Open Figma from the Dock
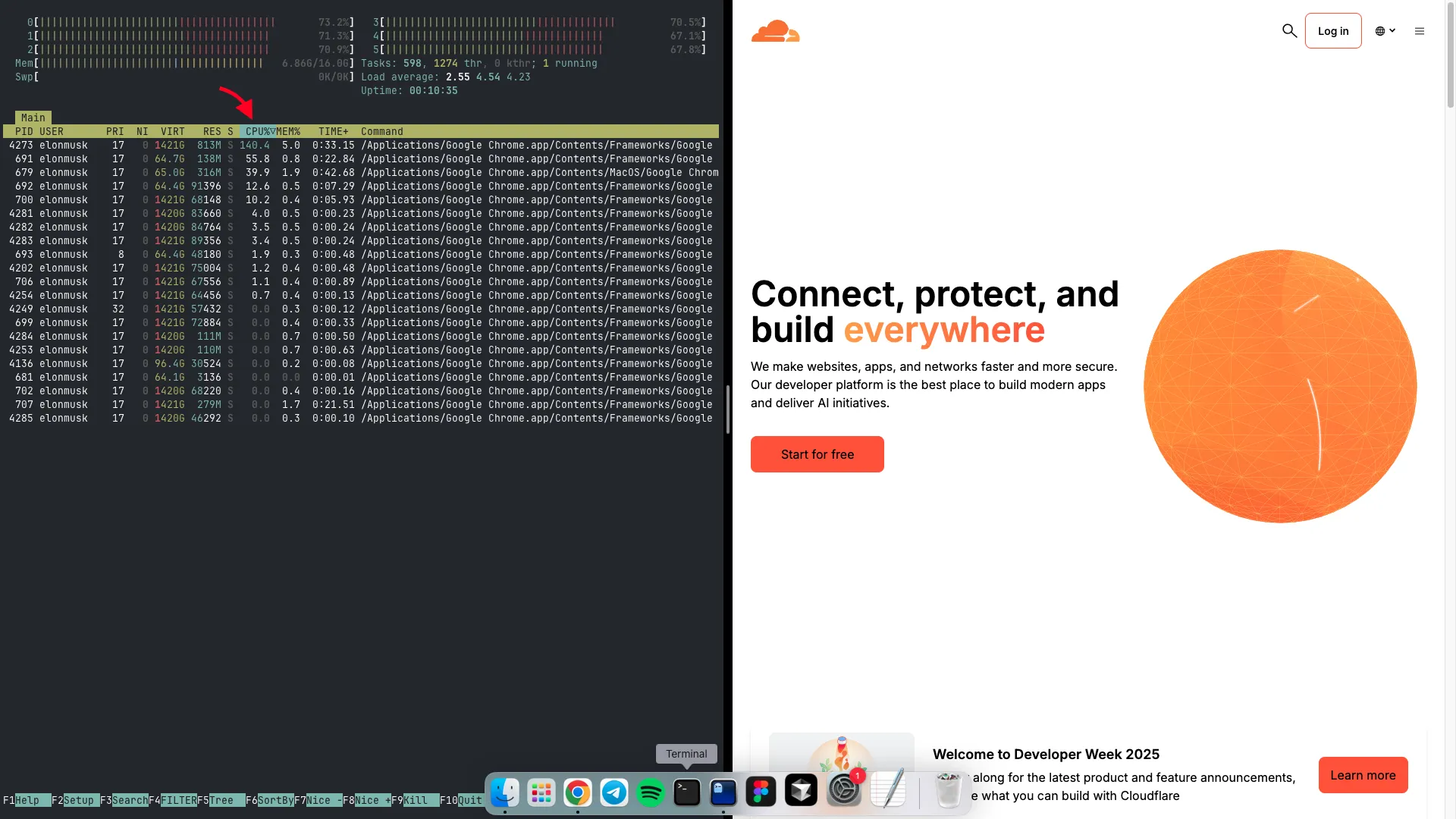This screenshot has height=819, width=1456. pyautogui.click(x=761, y=792)
